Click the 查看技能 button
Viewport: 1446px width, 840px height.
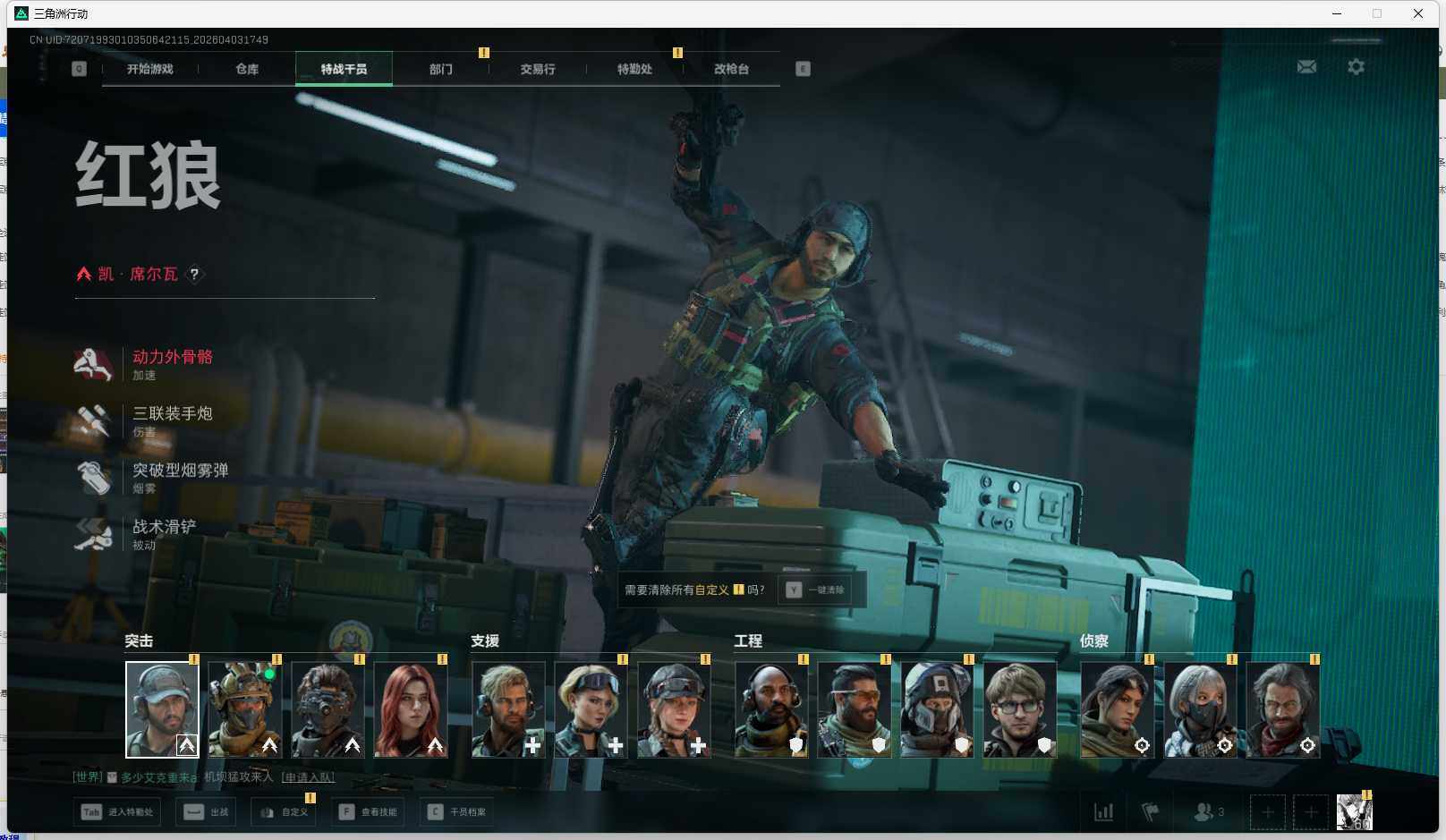click(x=368, y=812)
